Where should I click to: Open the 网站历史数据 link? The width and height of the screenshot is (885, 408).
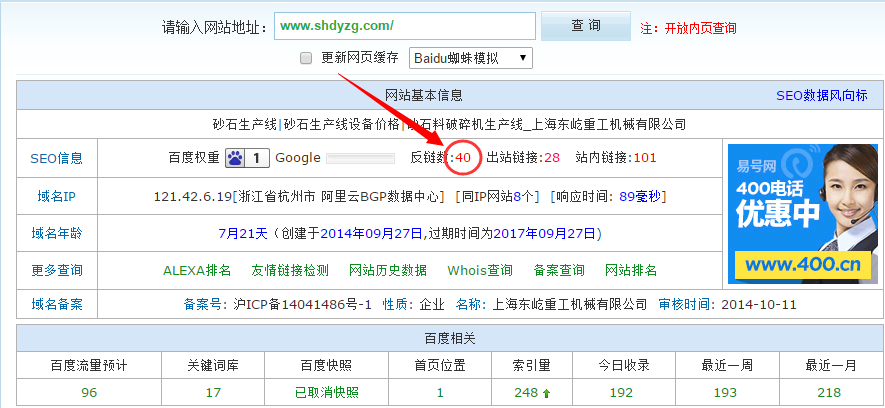[387, 270]
